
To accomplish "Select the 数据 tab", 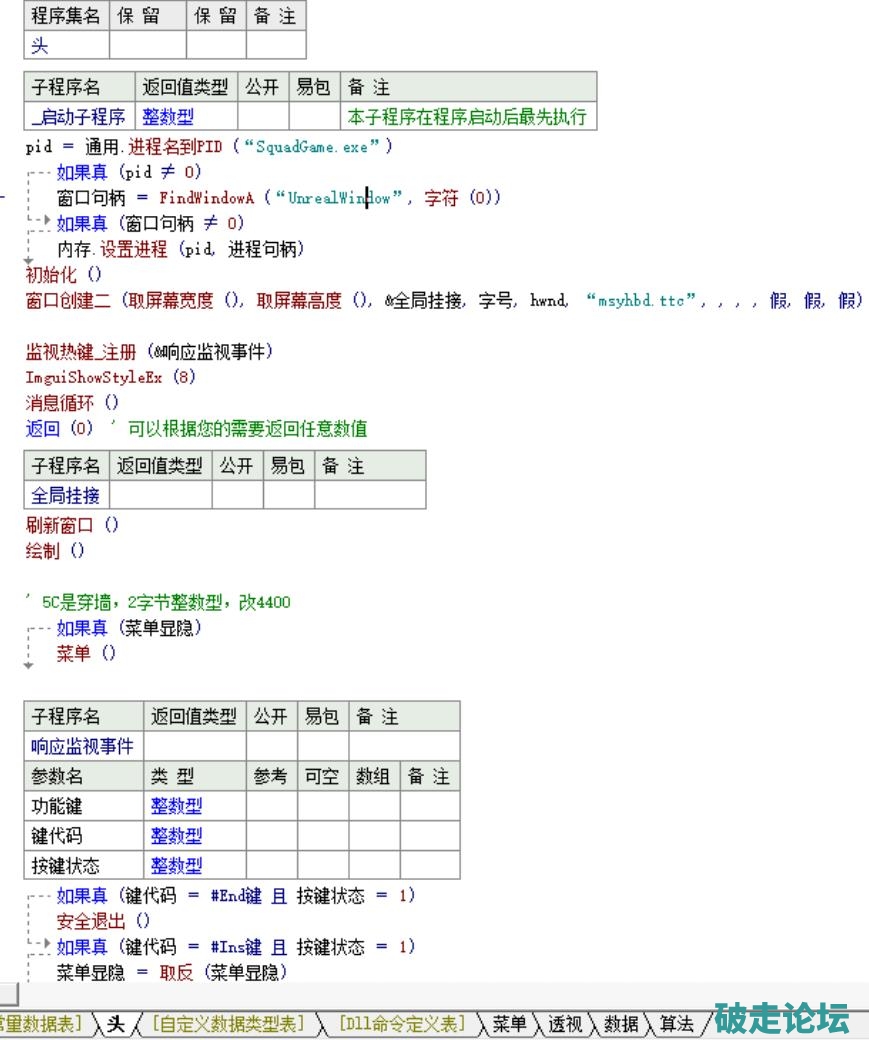I will (621, 1023).
